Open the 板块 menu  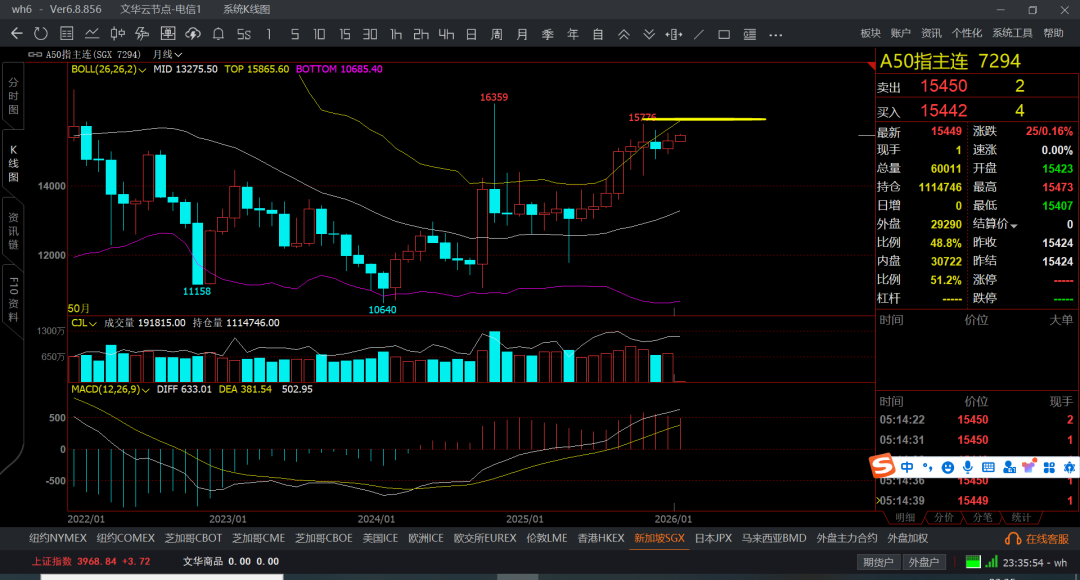click(871, 33)
